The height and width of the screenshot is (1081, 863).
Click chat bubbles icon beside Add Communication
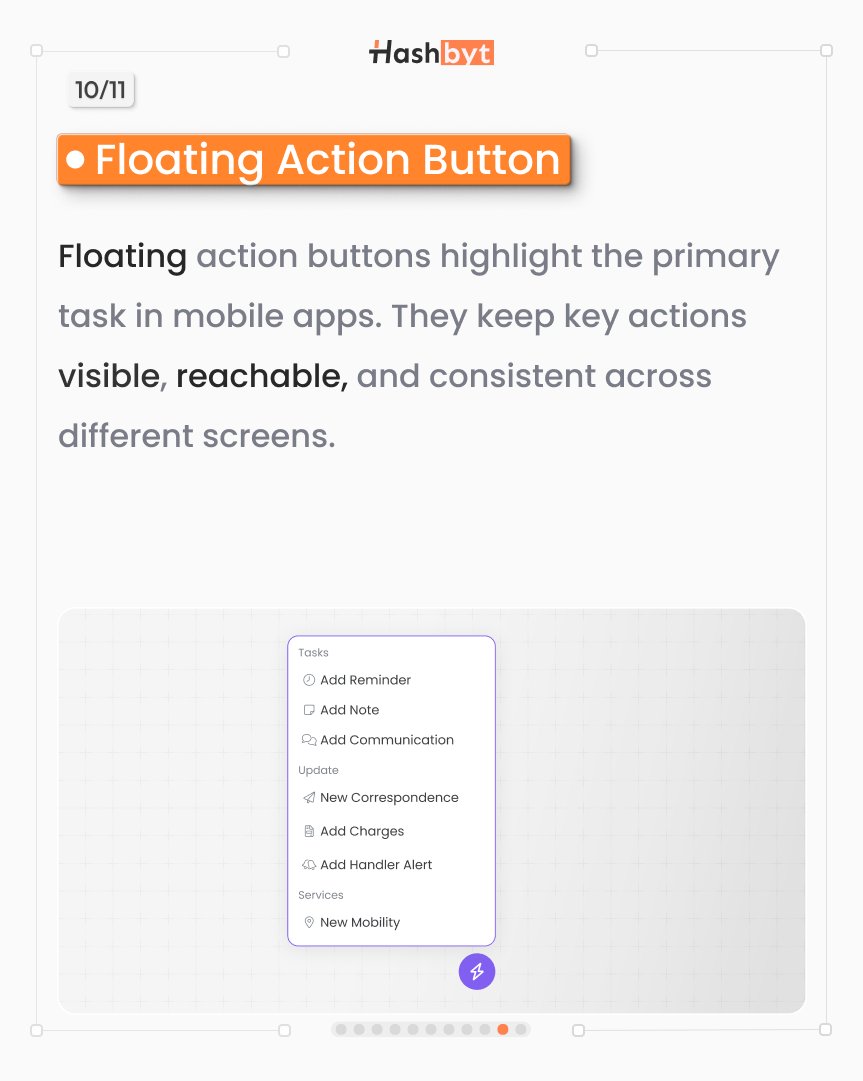coord(309,740)
